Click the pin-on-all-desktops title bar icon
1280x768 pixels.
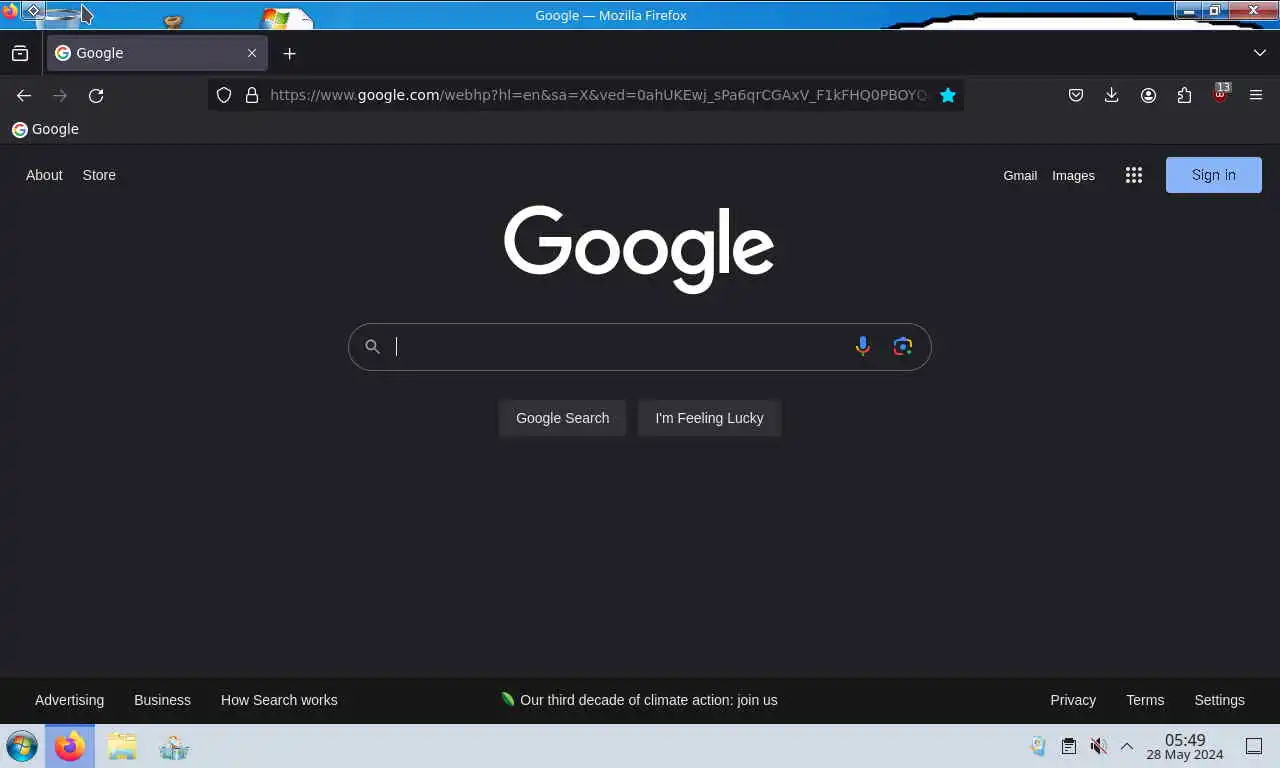click(x=33, y=11)
